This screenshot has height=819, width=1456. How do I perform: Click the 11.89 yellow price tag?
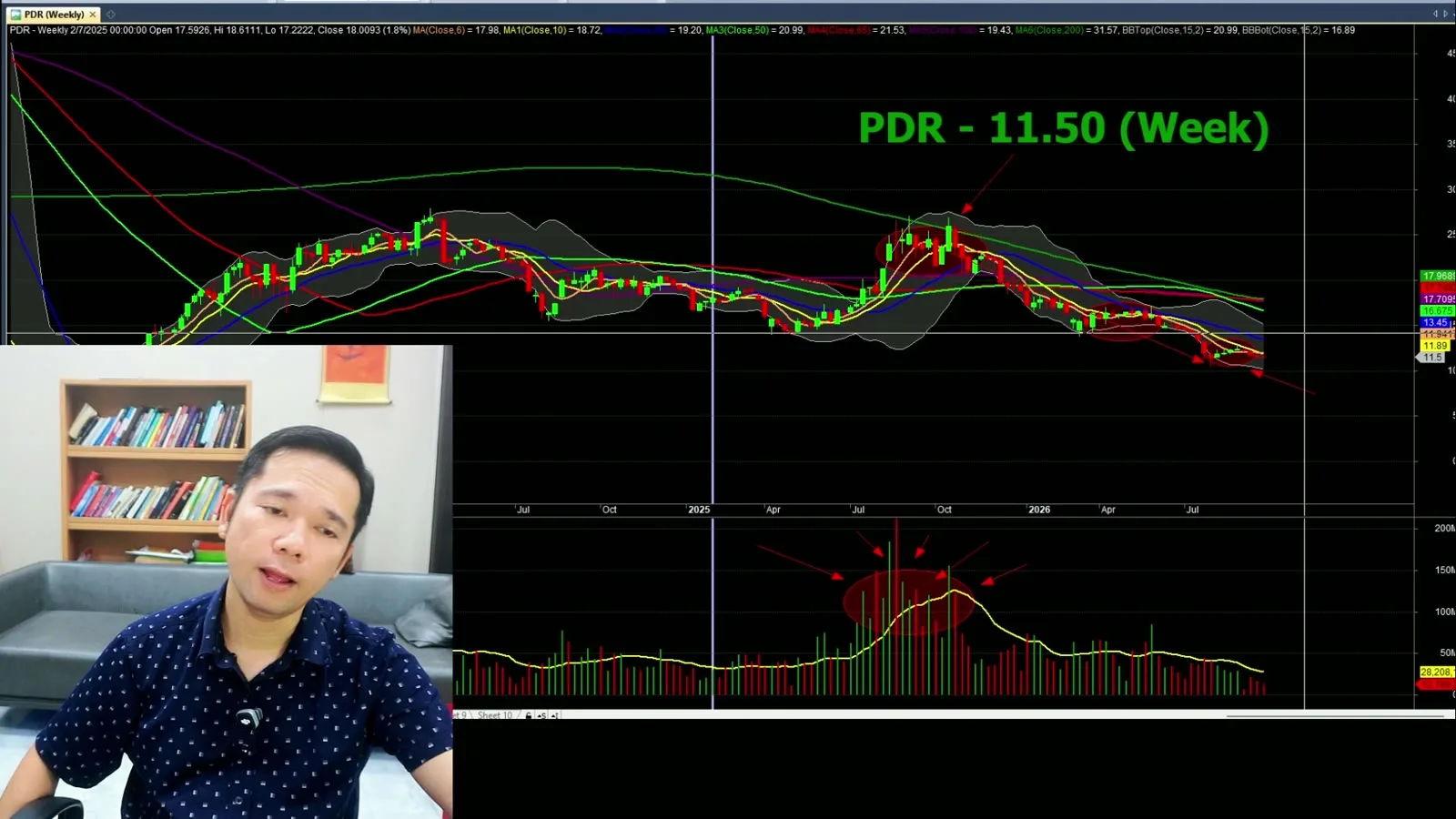[x=1435, y=346]
